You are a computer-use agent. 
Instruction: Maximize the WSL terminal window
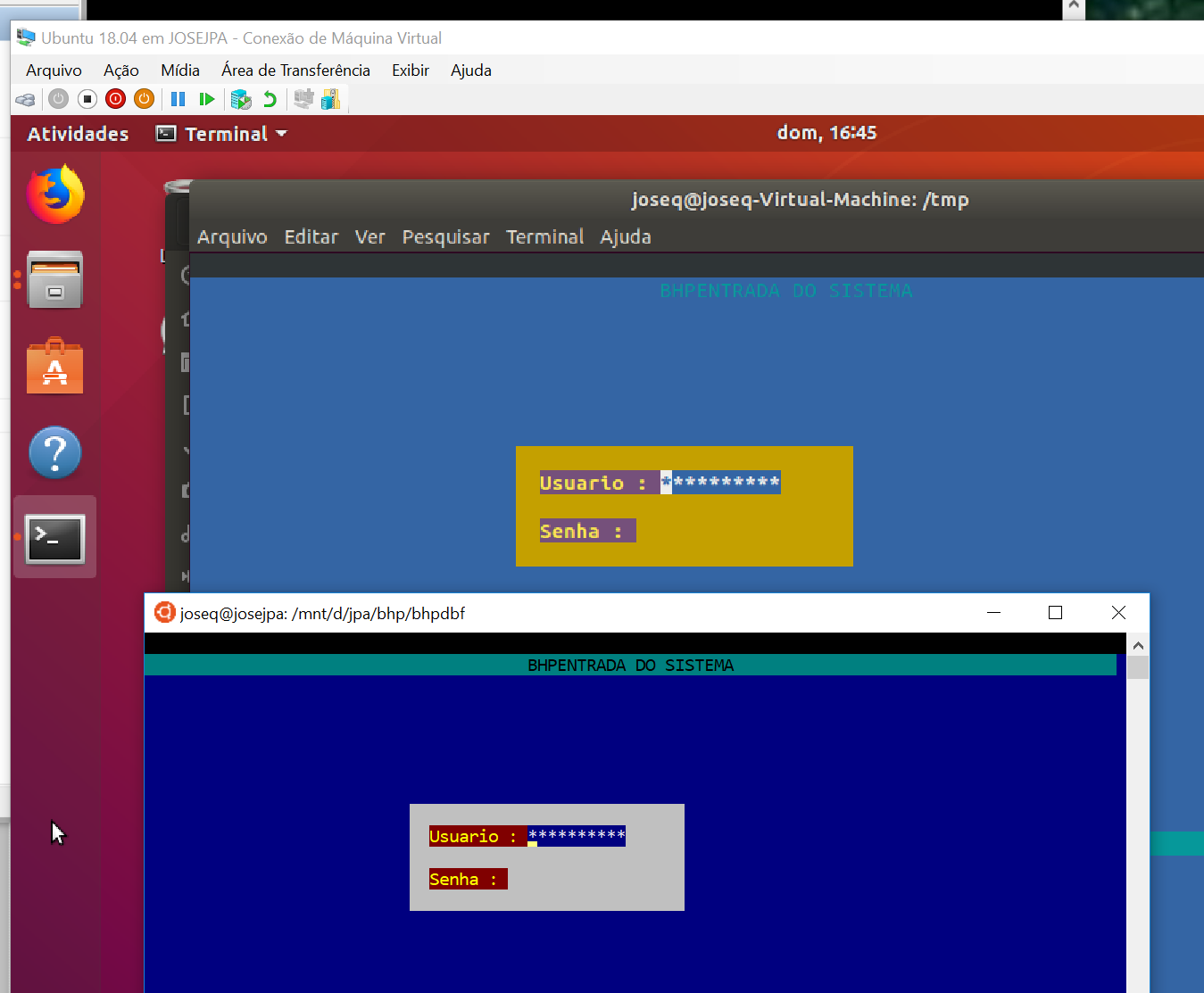(x=1055, y=613)
